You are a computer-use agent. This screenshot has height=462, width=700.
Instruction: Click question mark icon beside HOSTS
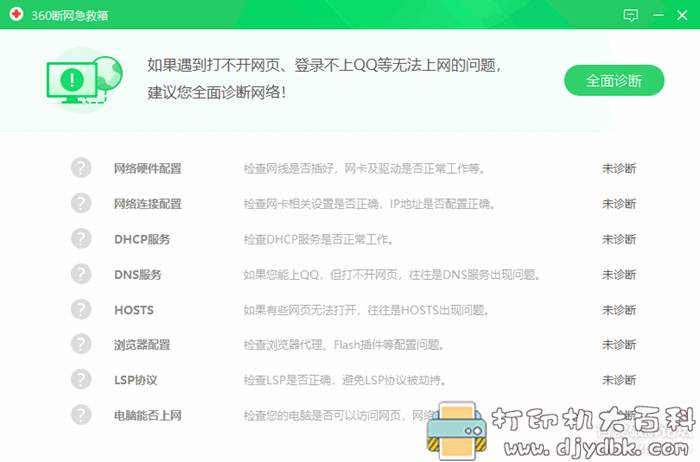pos(81,309)
